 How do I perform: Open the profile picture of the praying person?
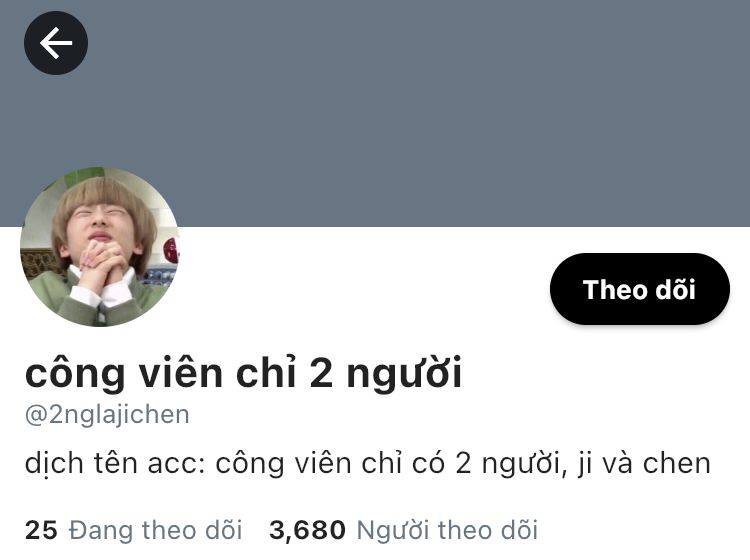tap(100, 247)
